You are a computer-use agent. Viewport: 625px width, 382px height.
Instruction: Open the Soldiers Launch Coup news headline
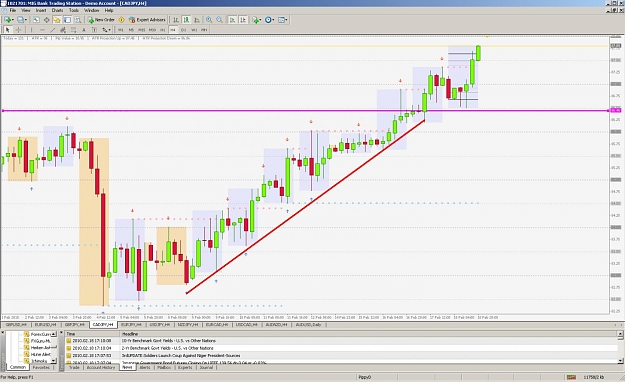[x=181, y=356]
